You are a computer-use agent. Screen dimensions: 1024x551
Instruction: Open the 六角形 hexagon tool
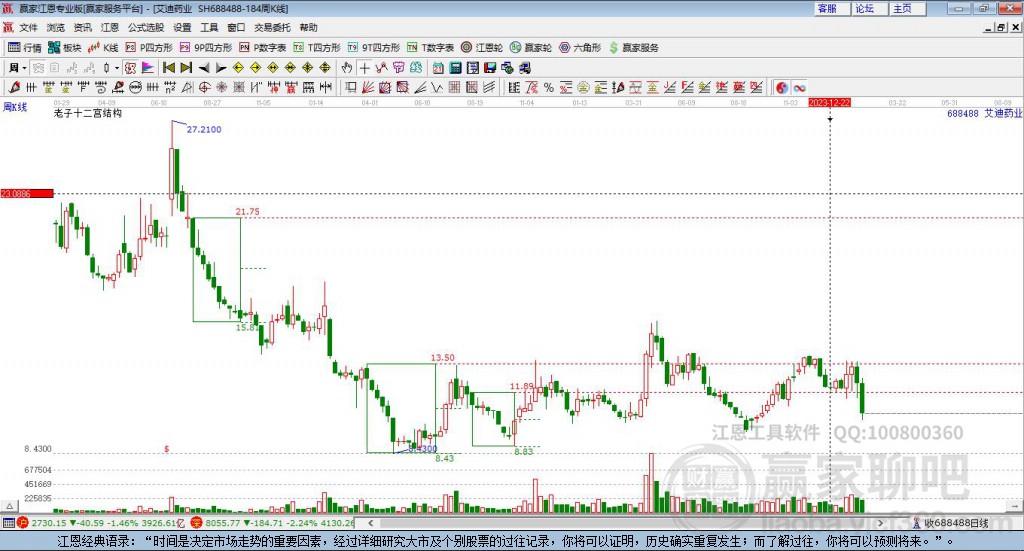[580, 48]
